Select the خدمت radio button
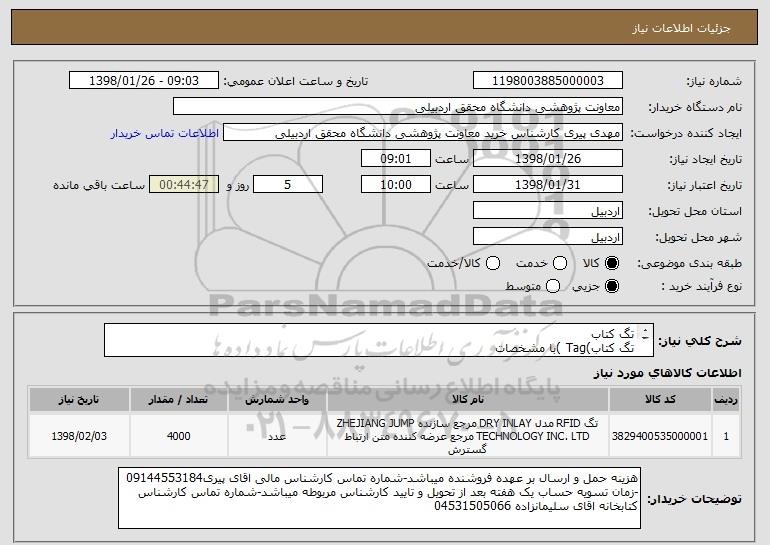This screenshot has width=770, height=545. 560,263
